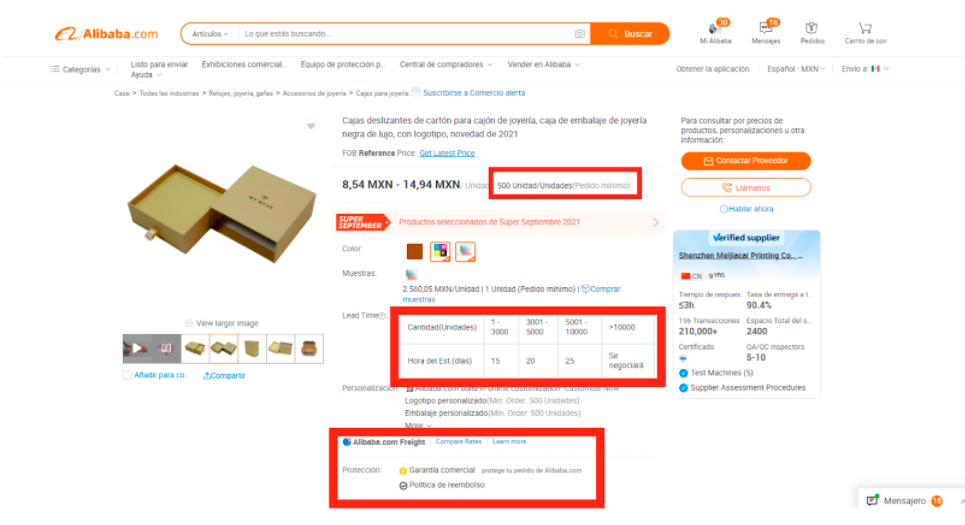Expand the More personalization options
This screenshot has height=525, width=965.
click(418, 425)
